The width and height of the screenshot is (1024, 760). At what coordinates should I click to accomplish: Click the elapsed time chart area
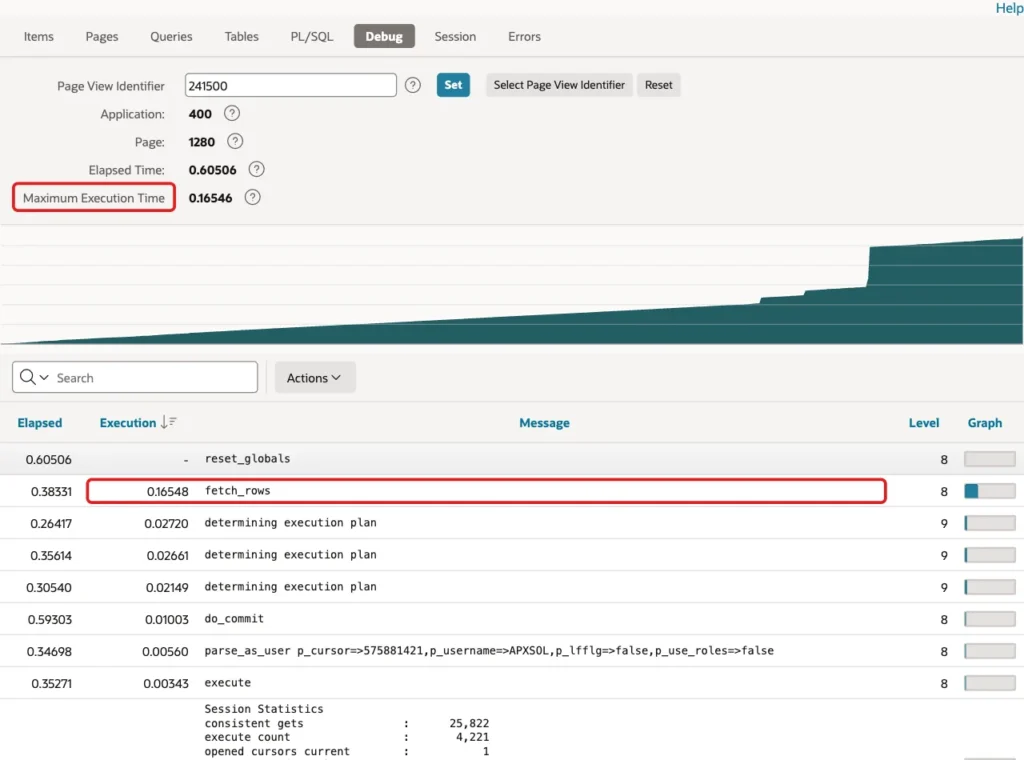(x=512, y=291)
